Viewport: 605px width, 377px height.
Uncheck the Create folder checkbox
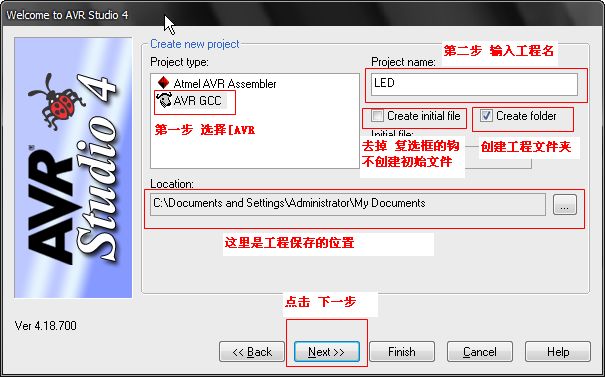(x=486, y=116)
